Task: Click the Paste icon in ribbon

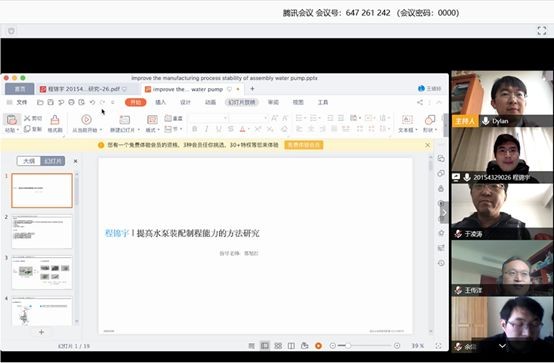Action: coord(12,119)
